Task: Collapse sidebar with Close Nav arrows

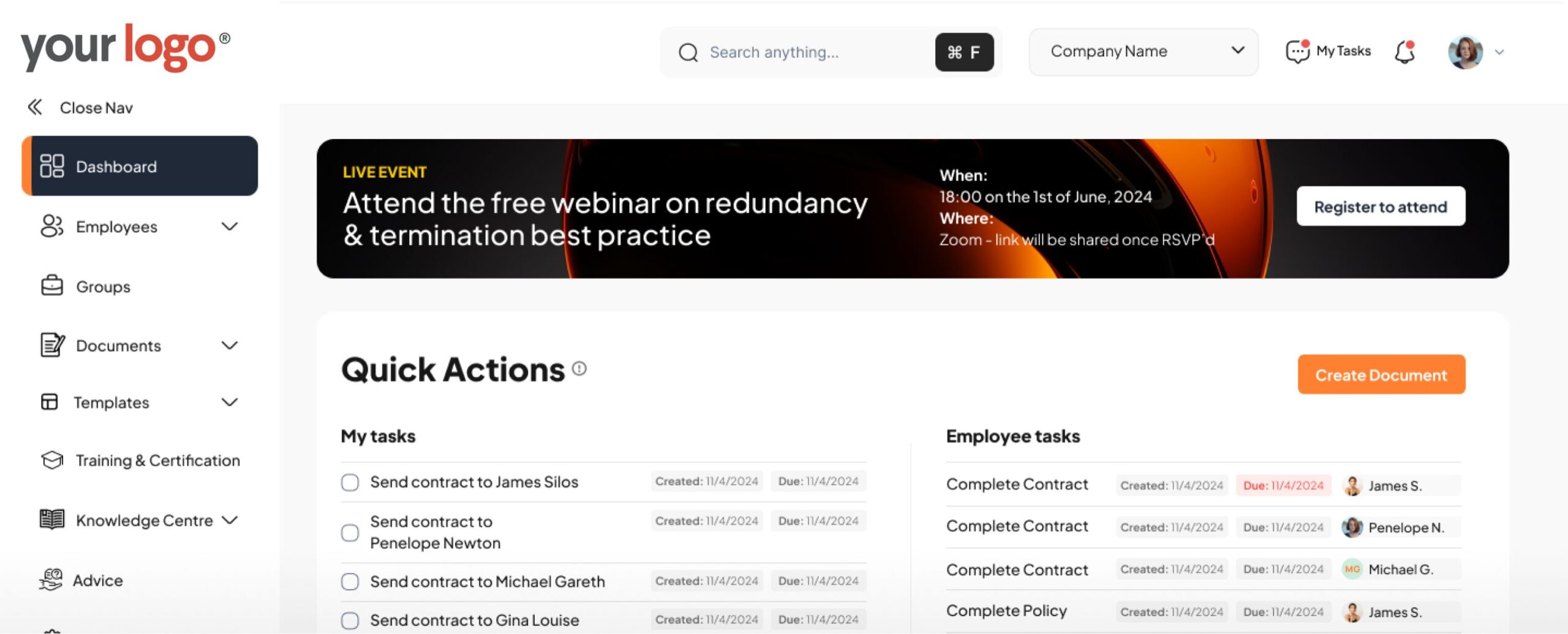Action: click(35, 107)
